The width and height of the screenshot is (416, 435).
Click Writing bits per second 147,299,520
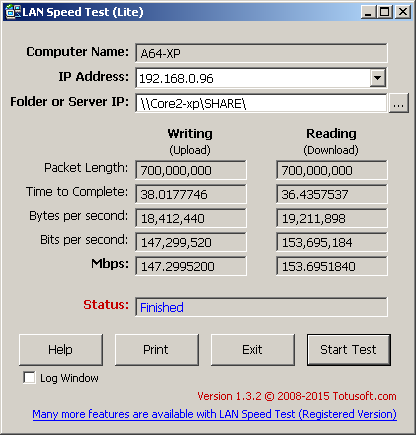coord(191,242)
